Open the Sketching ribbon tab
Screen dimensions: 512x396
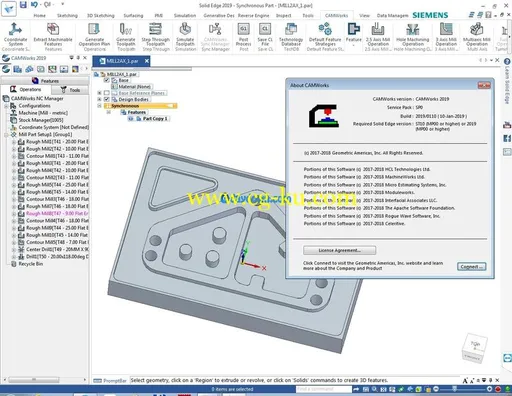[67, 15]
